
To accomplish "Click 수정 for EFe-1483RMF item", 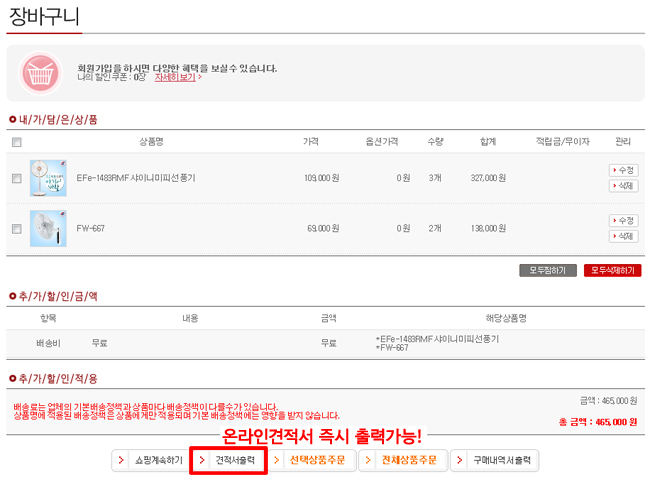I will [x=623, y=170].
